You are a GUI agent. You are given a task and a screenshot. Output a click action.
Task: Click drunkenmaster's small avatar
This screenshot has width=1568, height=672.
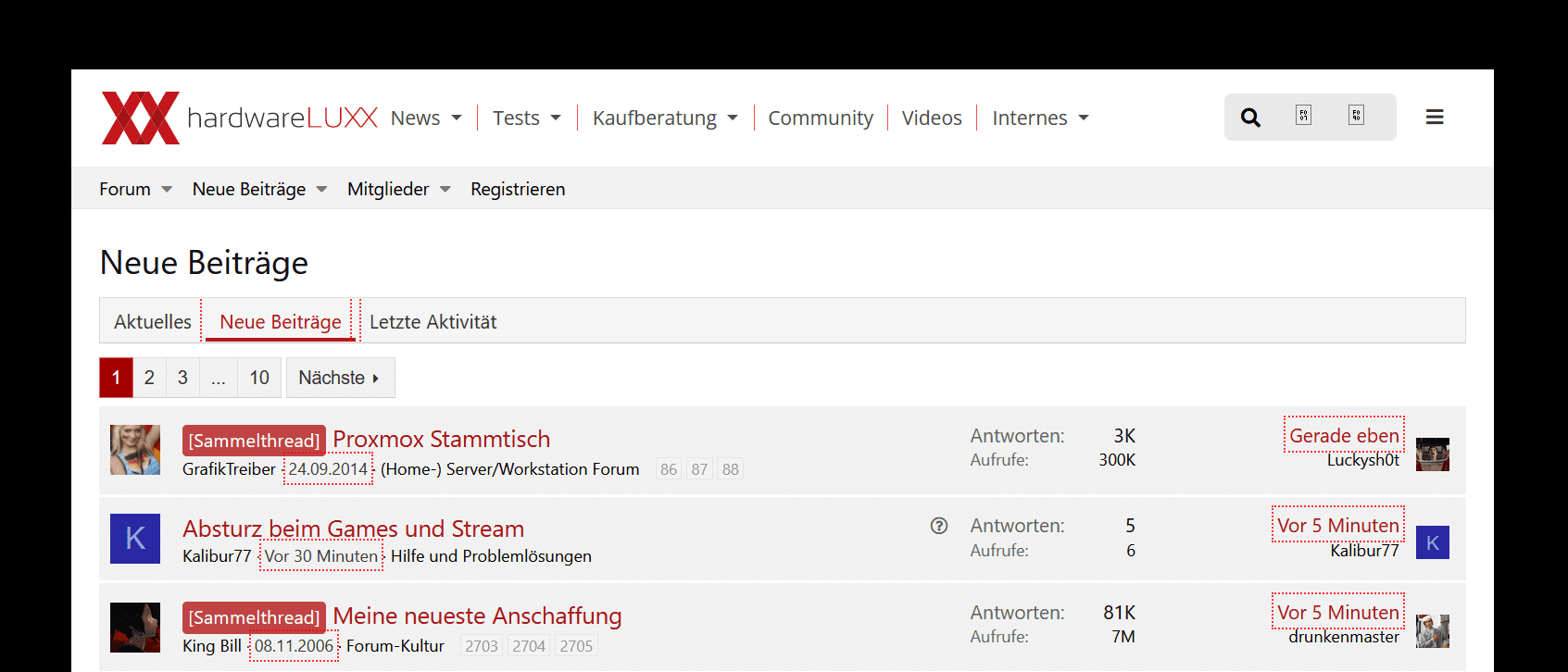coord(1432,631)
